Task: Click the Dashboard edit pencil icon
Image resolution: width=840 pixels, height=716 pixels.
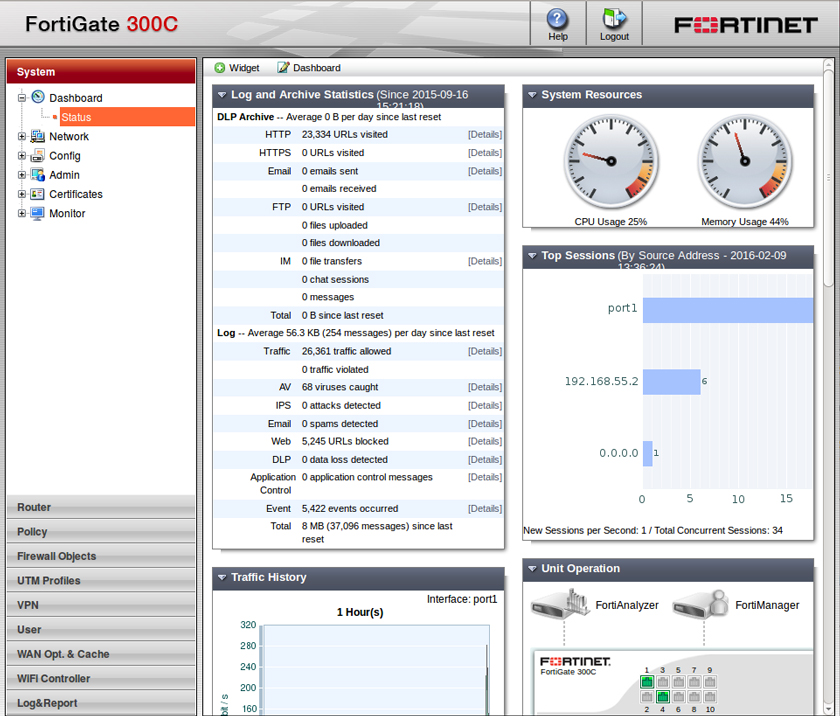Action: click(x=283, y=67)
